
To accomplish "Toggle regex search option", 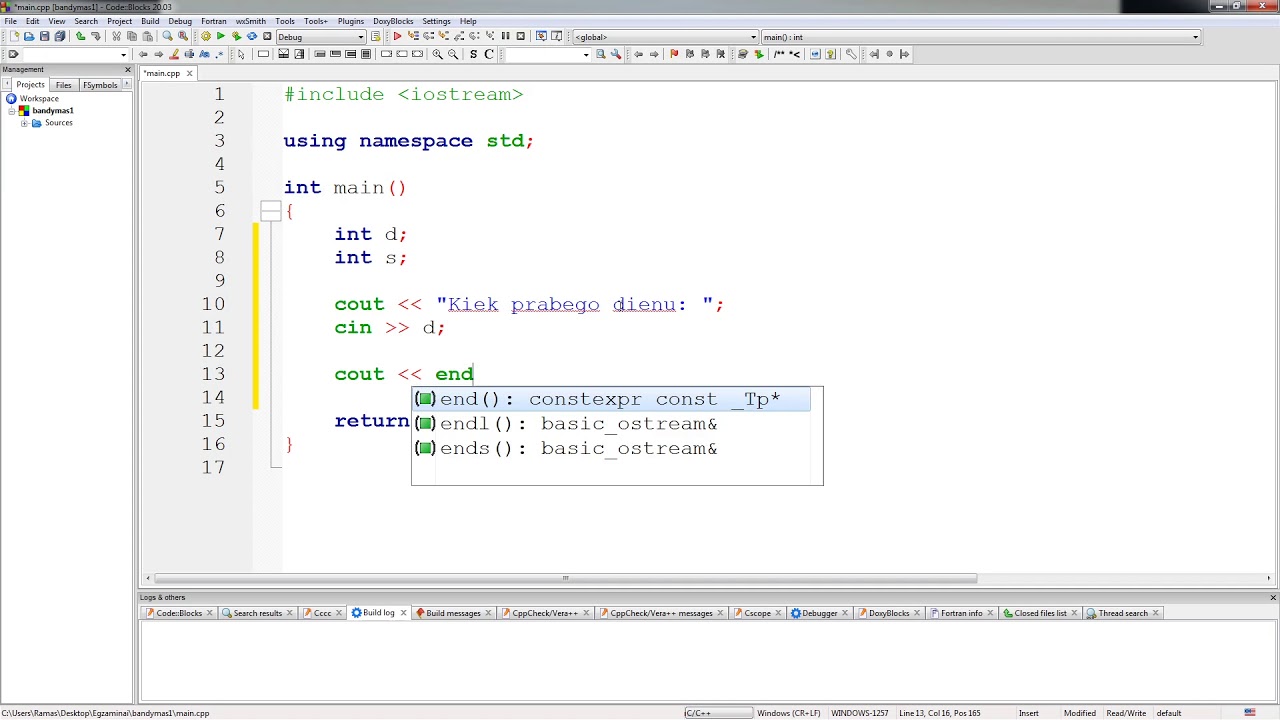I will [219, 54].
